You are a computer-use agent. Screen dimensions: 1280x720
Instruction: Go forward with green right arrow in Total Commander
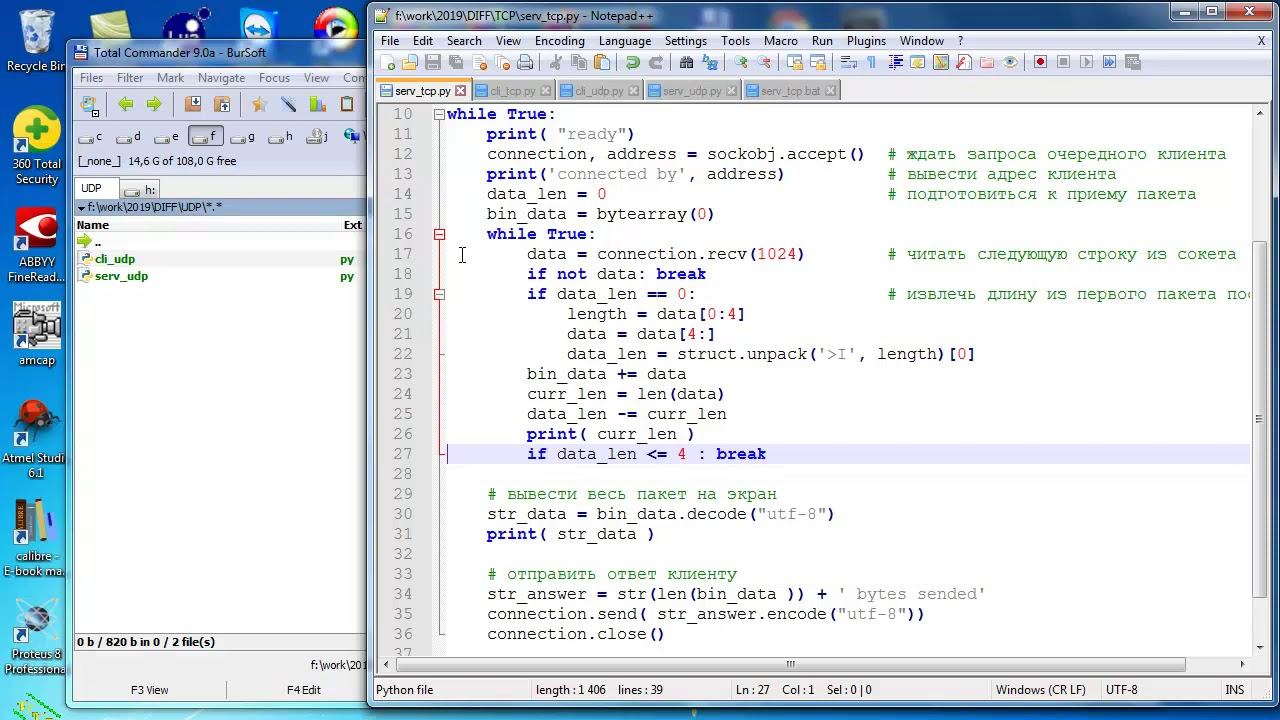click(153, 104)
